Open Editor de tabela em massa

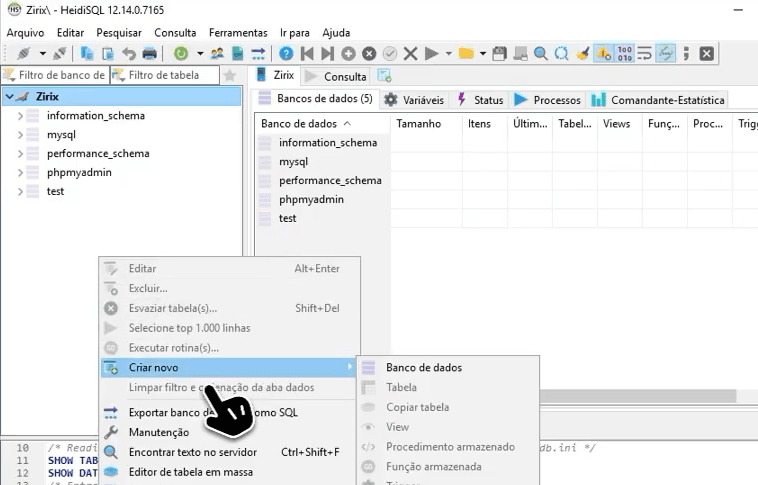point(230,472)
